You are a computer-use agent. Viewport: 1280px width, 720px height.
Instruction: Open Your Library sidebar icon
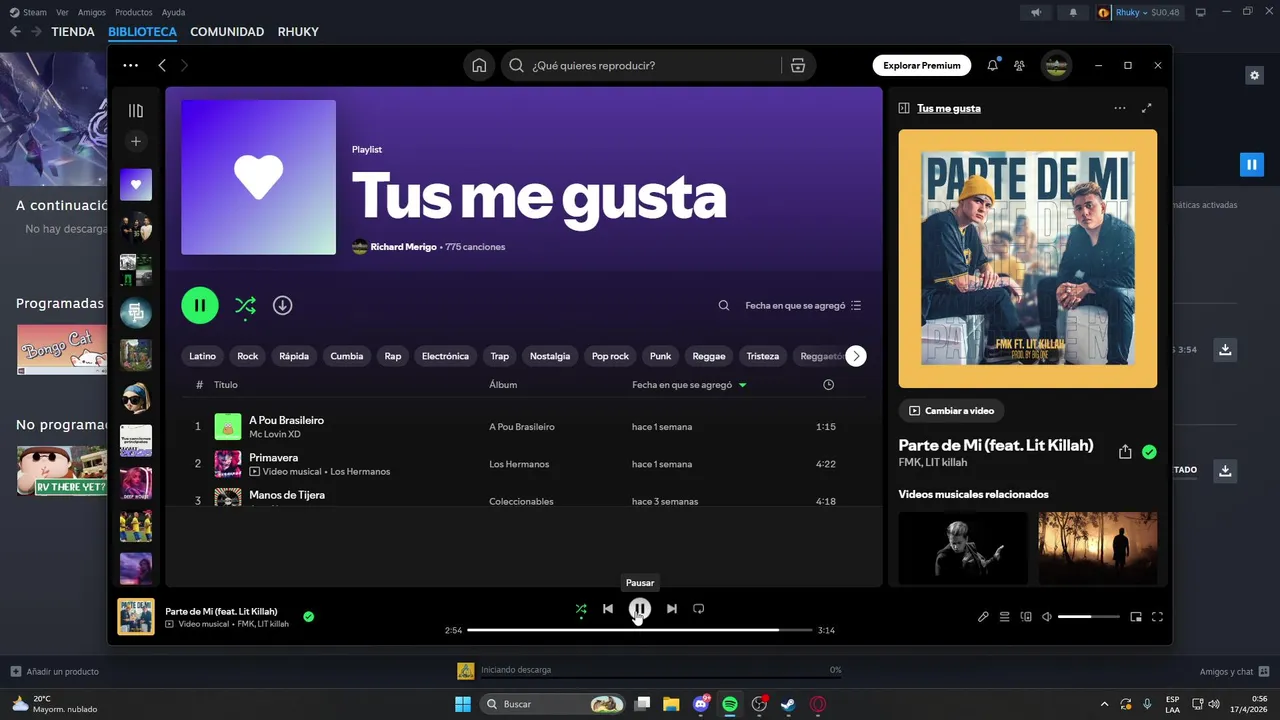pyautogui.click(x=136, y=111)
